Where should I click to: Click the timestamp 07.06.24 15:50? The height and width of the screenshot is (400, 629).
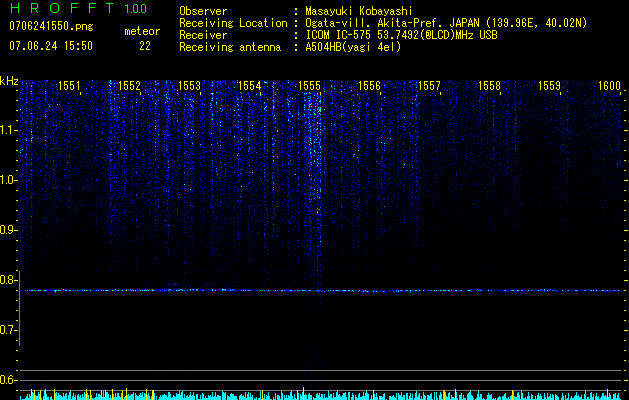(51, 46)
